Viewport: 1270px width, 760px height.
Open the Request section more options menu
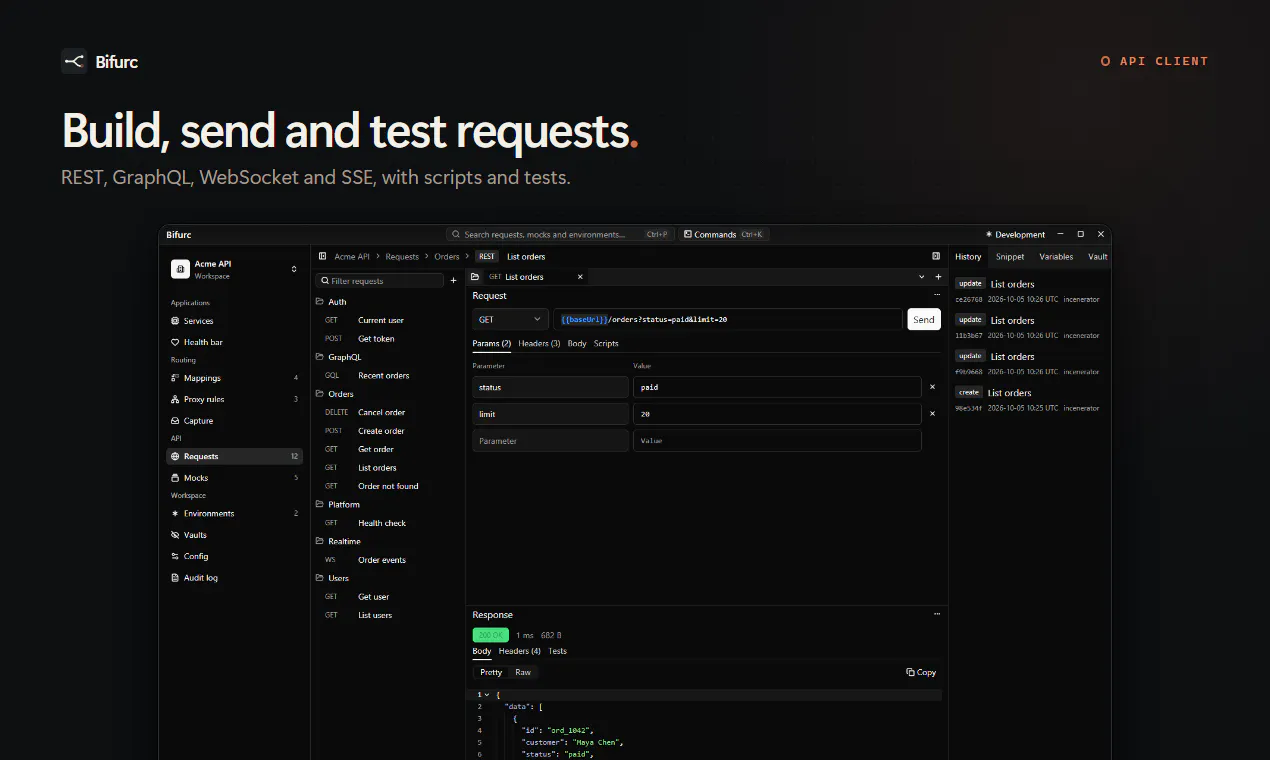click(937, 295)
